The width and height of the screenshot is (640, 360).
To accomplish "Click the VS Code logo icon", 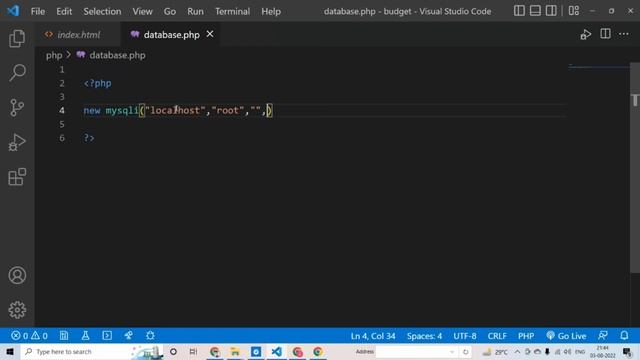I will (13, 11).
